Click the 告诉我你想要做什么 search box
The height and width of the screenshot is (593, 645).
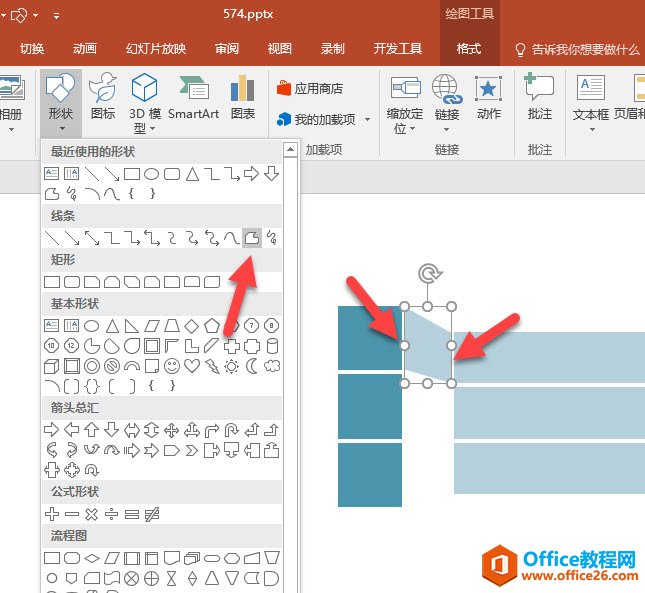click(578, 49)
